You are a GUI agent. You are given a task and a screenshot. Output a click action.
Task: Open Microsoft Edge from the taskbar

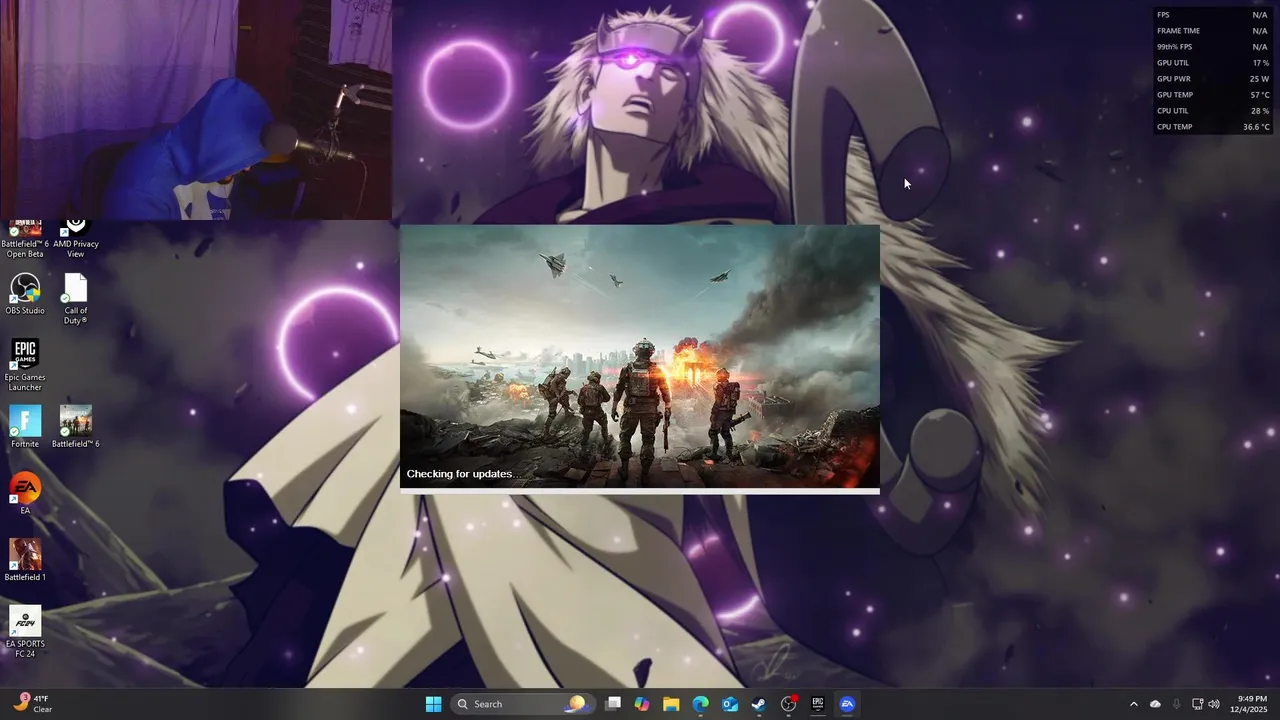point(701,704)
